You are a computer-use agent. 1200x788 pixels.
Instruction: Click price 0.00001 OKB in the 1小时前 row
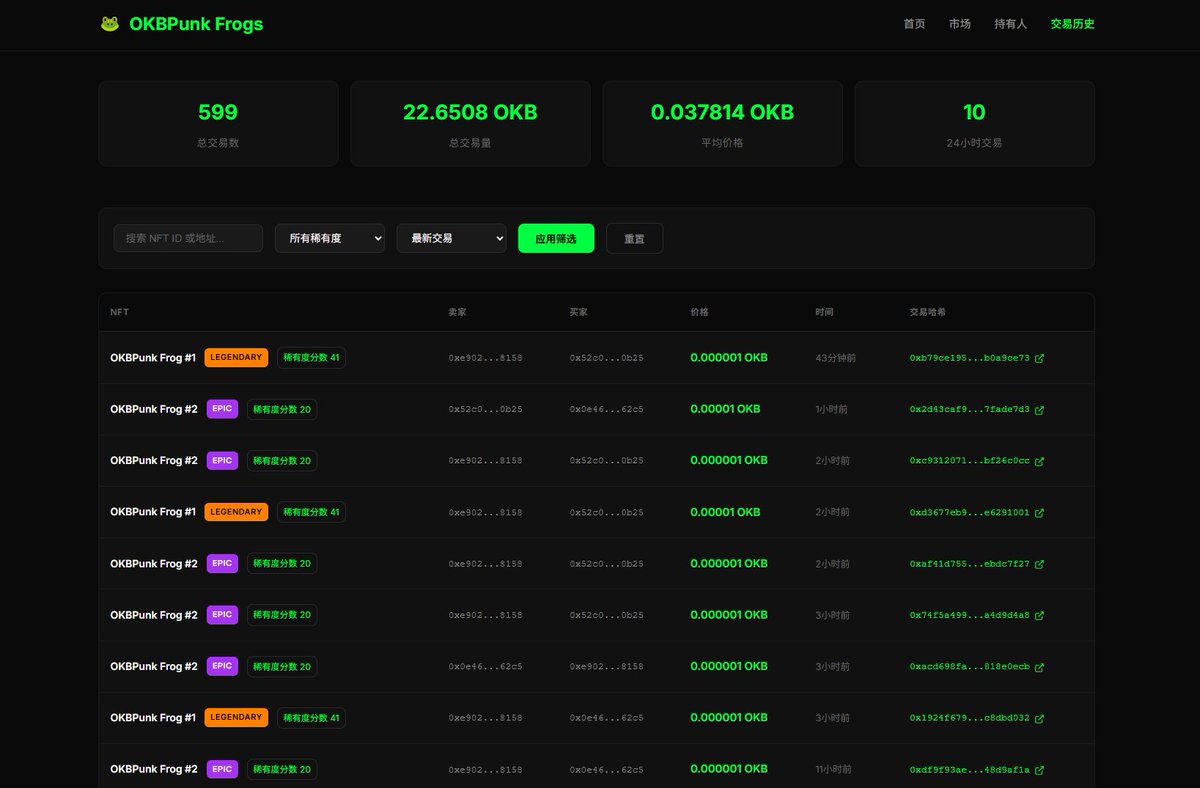725,409
